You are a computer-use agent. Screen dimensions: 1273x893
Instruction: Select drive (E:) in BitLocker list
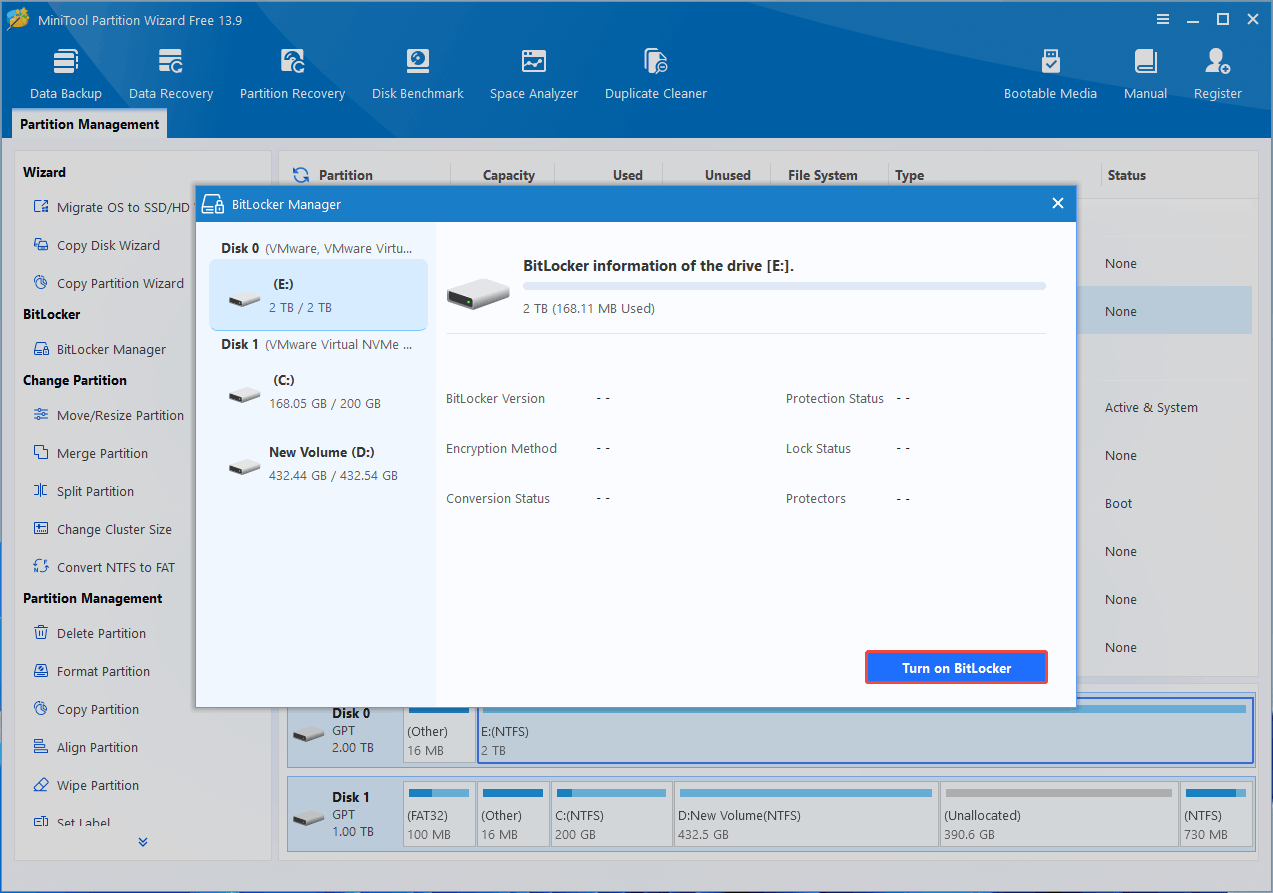point(318,295)
